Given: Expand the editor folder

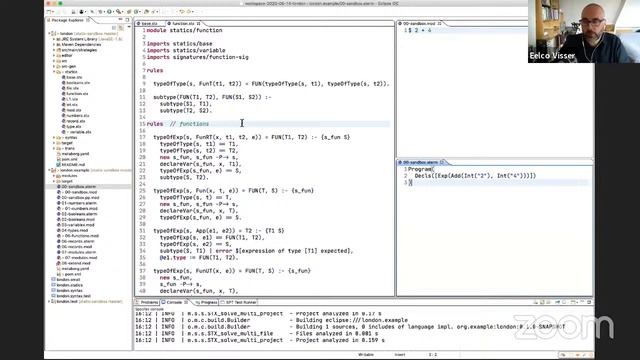Looking at the screenshot, I should [54, 56].
